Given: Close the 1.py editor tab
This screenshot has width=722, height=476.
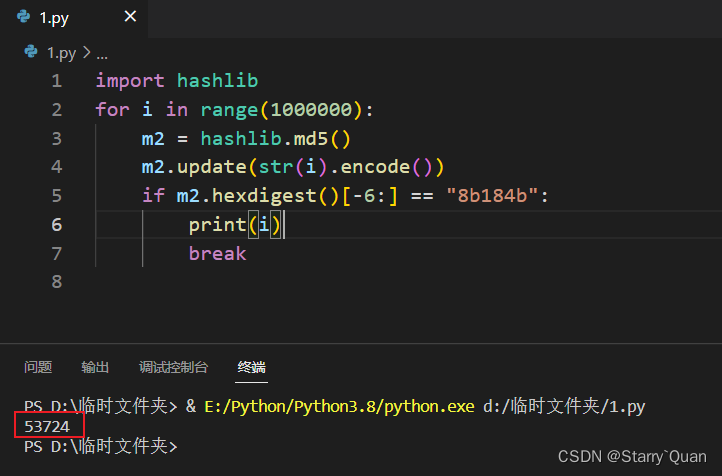Looking at the screenshot, I should click(x=130, y=17).
